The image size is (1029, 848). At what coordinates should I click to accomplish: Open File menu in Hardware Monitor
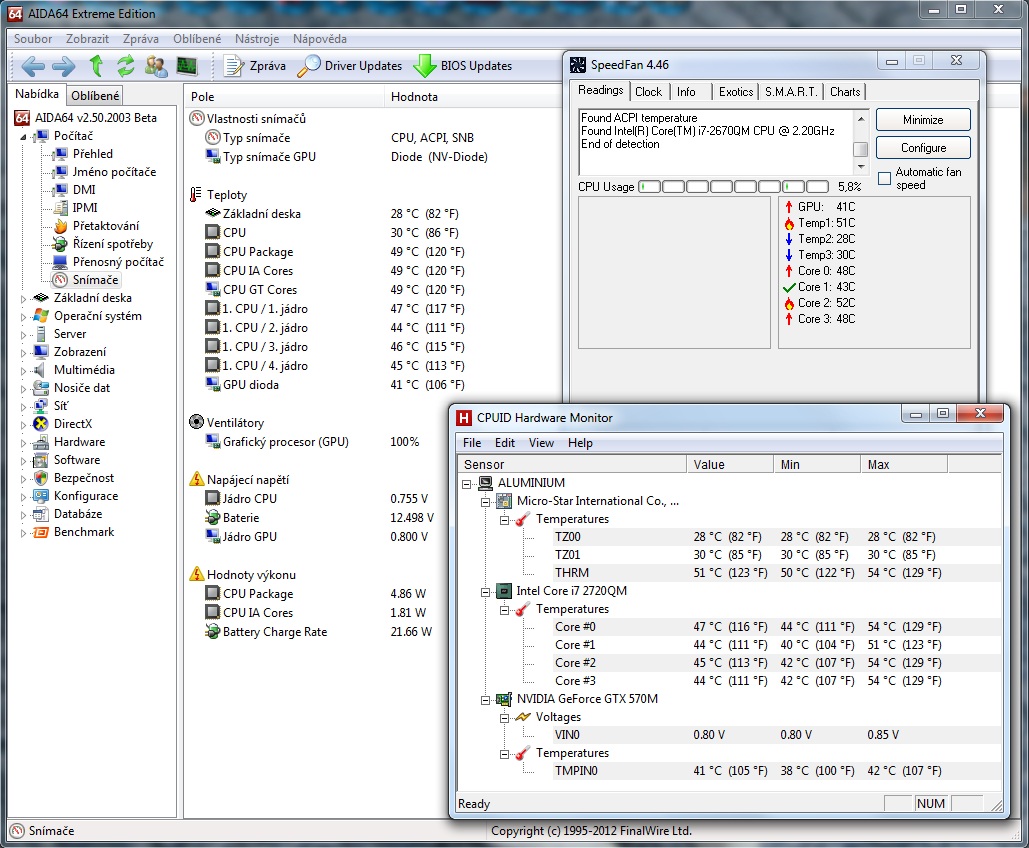coord(472,443)
